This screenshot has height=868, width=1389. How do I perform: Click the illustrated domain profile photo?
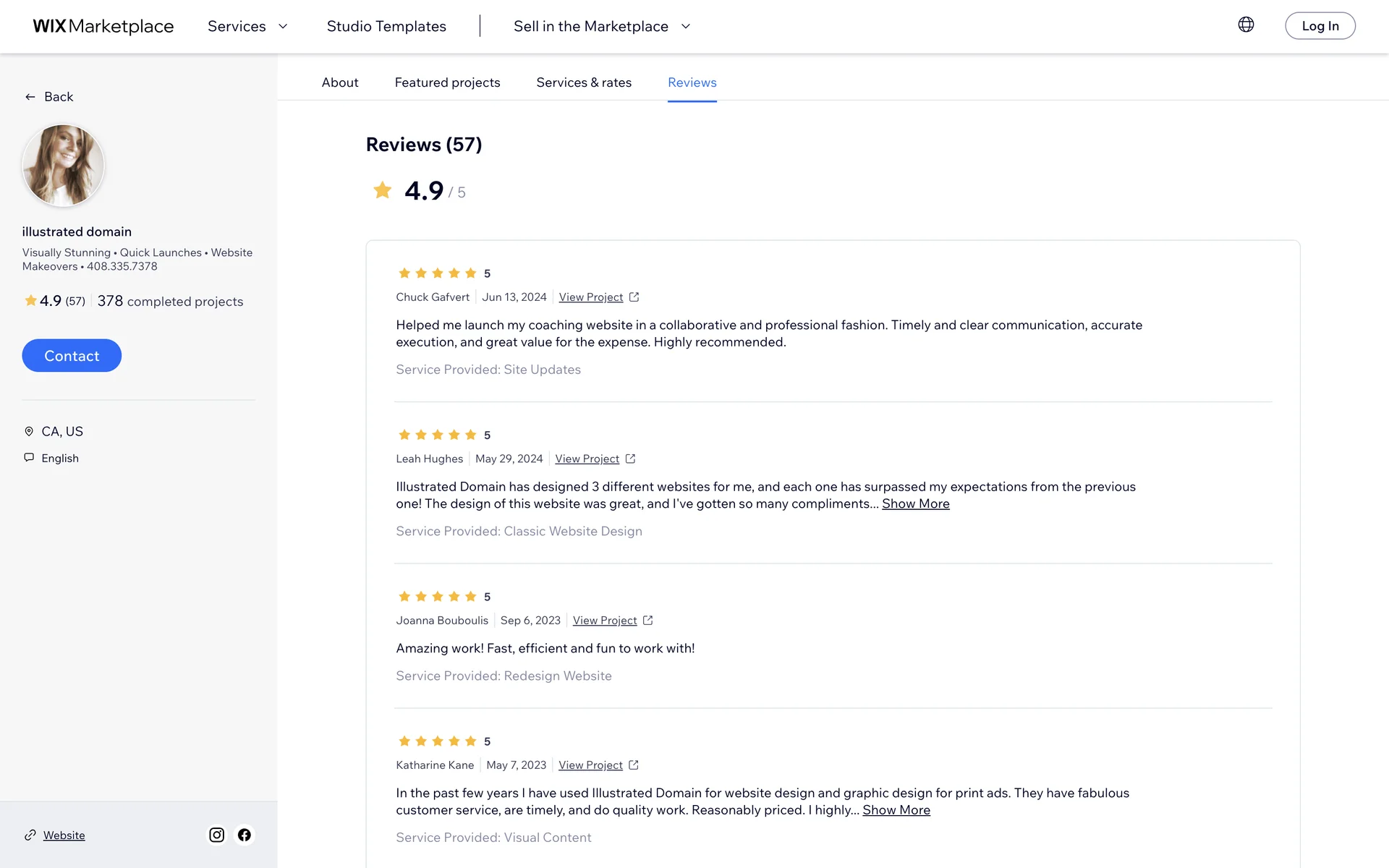click(x=64, y=166)
